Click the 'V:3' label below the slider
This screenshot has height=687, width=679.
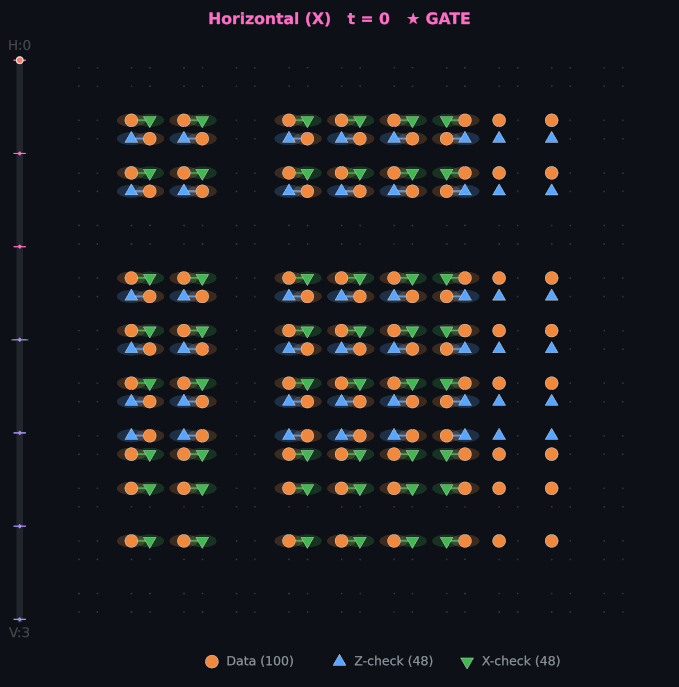19,632
